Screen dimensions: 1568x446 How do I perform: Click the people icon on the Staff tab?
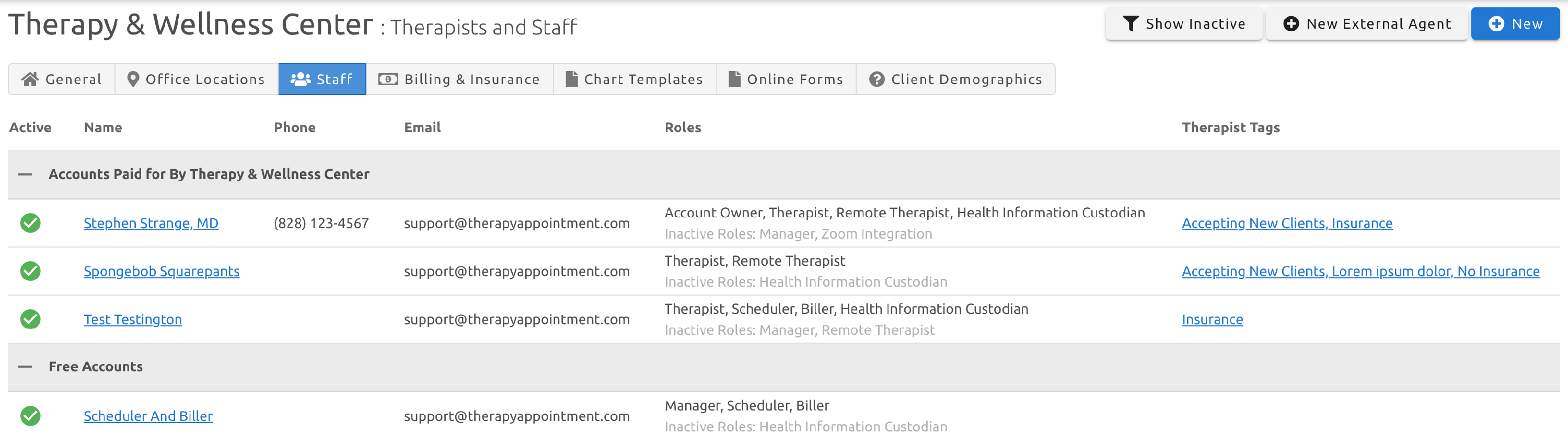coord(300,78)
